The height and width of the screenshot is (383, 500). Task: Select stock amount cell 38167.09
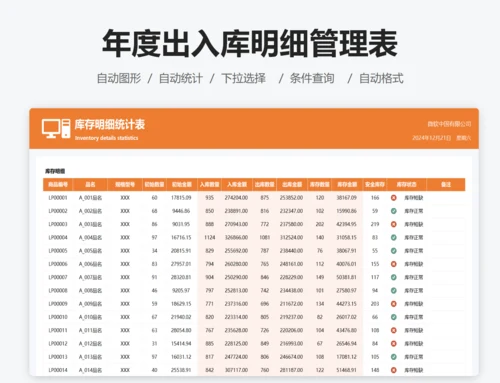(347, 198)
